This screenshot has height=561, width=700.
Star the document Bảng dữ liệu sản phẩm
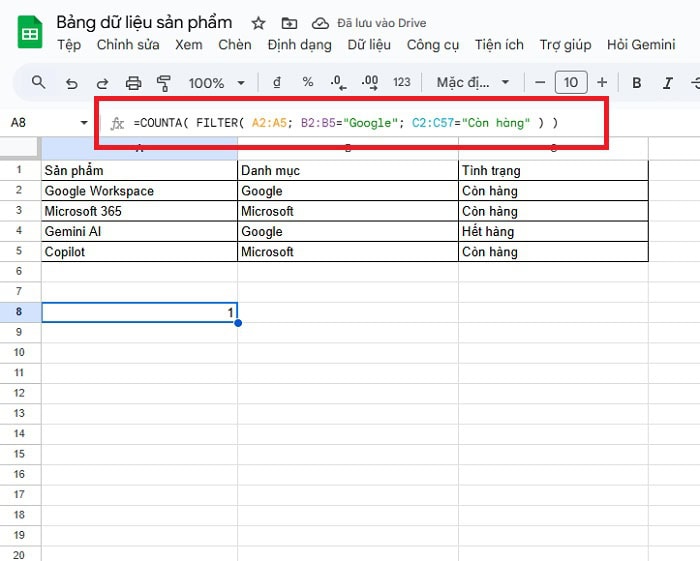258,23
